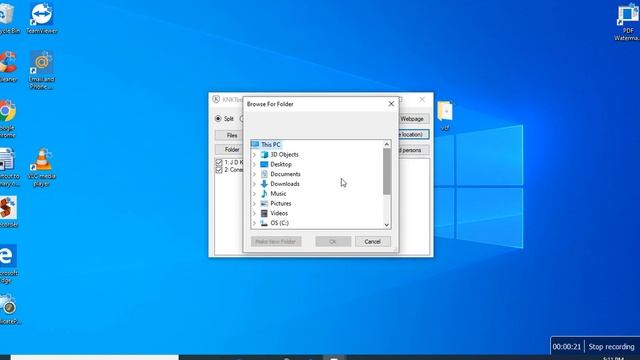Toggle checkbox for item 2 in KNK list
Viewport: 640px width, 360px height.
pos(219,170)
